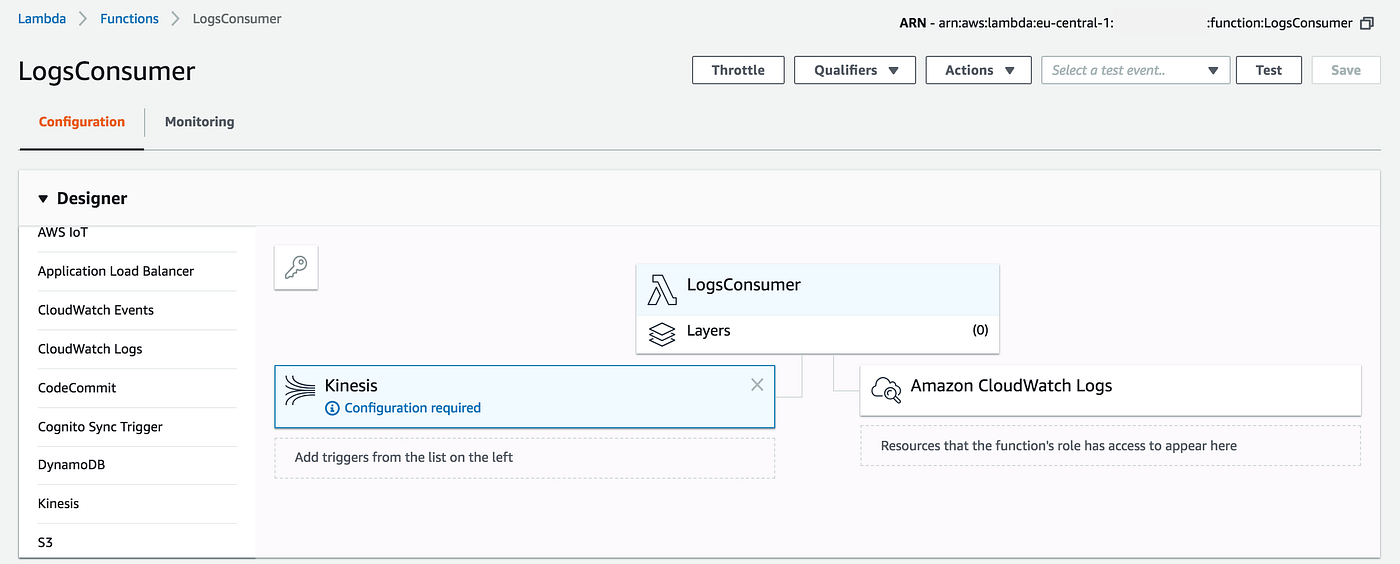Viewport: 1400px width, 564px height.
Task: Click the Amazon CloudWatch Logs cloud icon
Action: point(886,389)
